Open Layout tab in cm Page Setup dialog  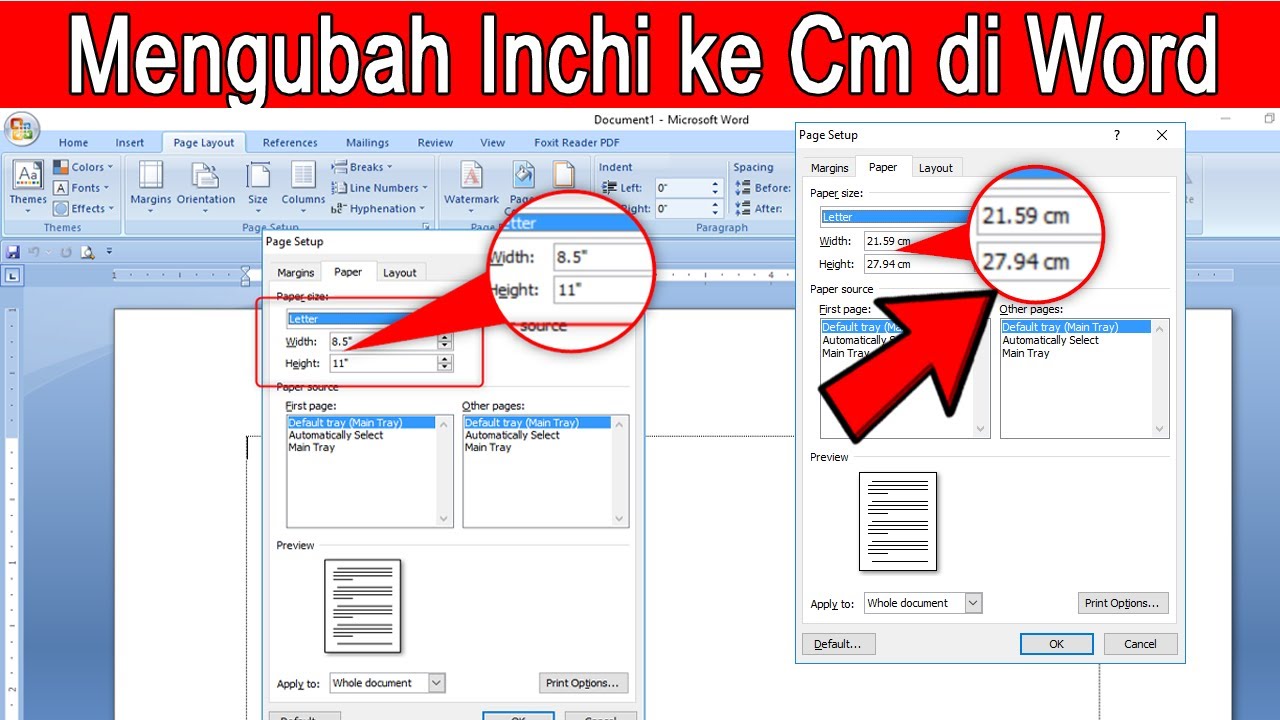(x=936, y=168)
